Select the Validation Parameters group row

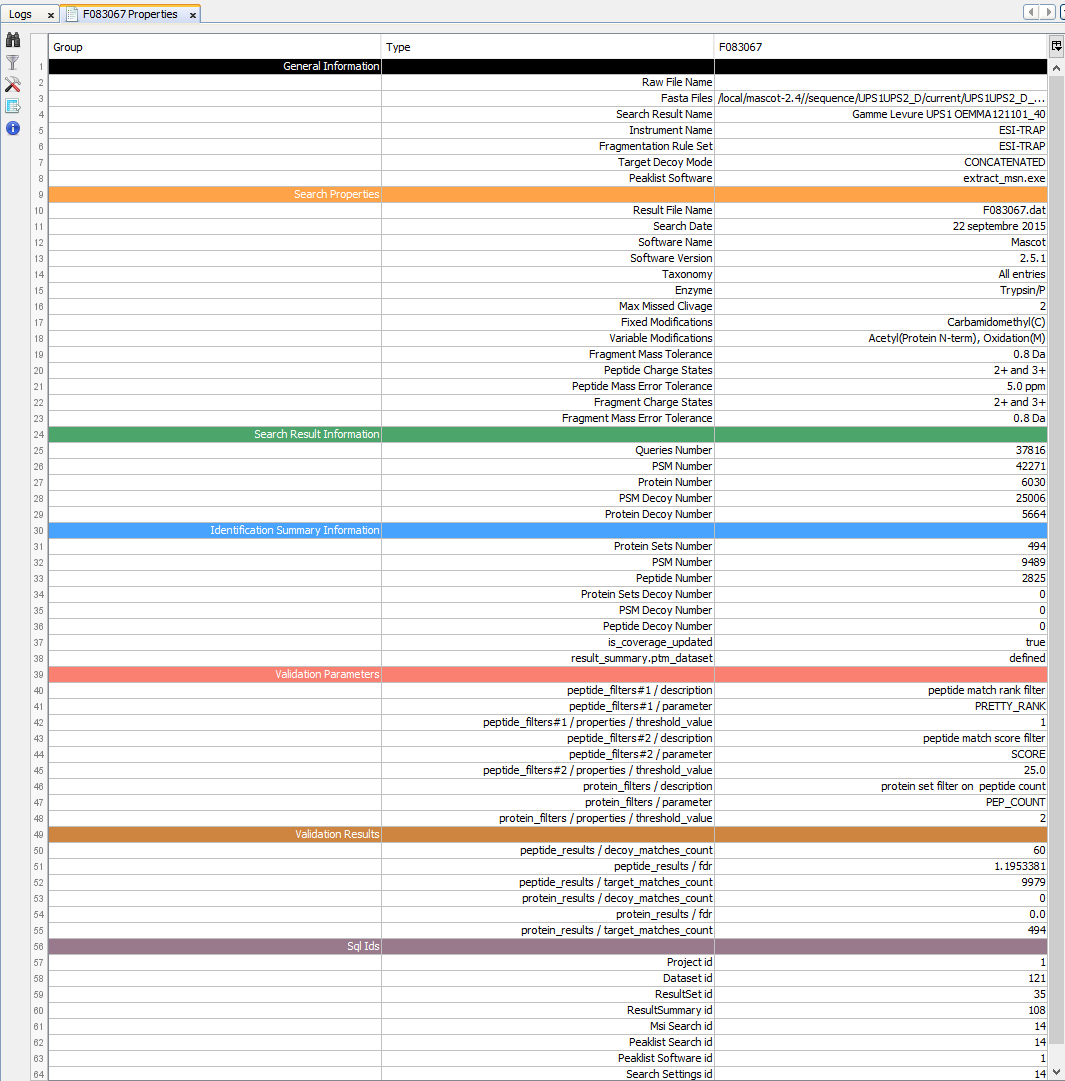click(548, 674)
